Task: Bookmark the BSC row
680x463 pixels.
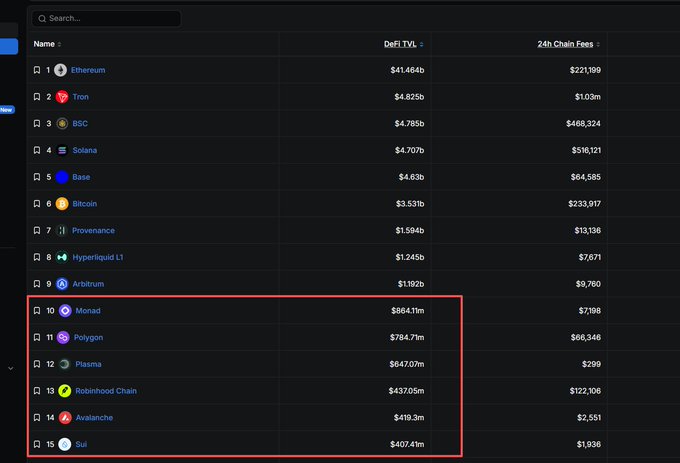Action: coord(37,124)
